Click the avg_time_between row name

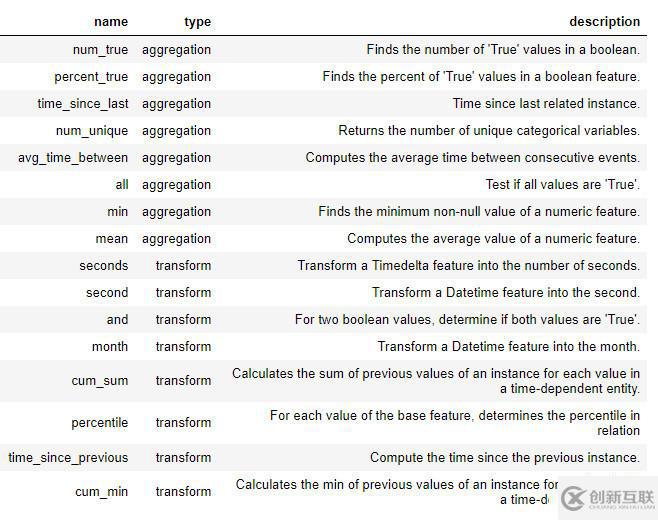click(73, 157)
